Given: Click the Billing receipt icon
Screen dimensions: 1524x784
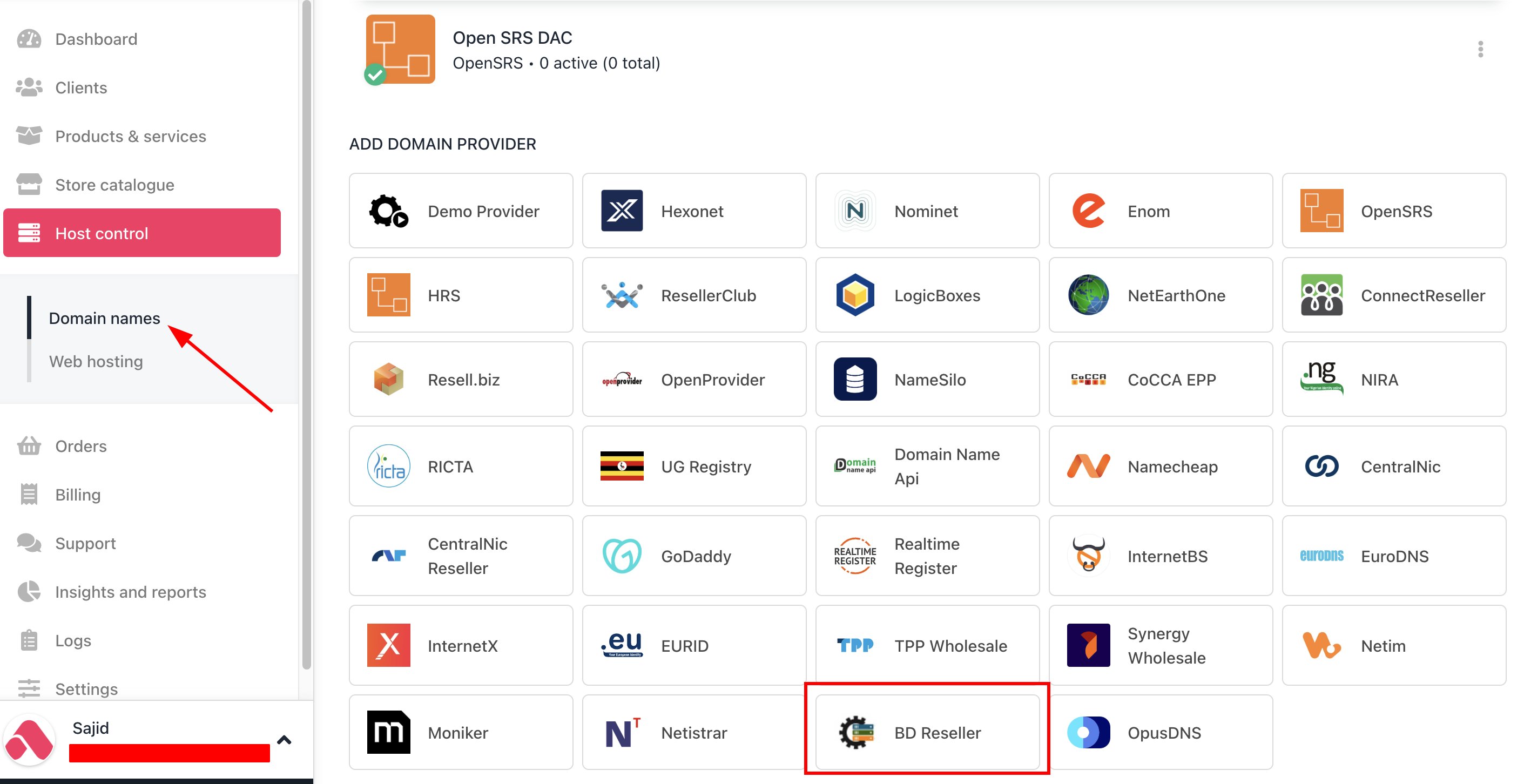Looking at the screenshot, I should 29,495.
